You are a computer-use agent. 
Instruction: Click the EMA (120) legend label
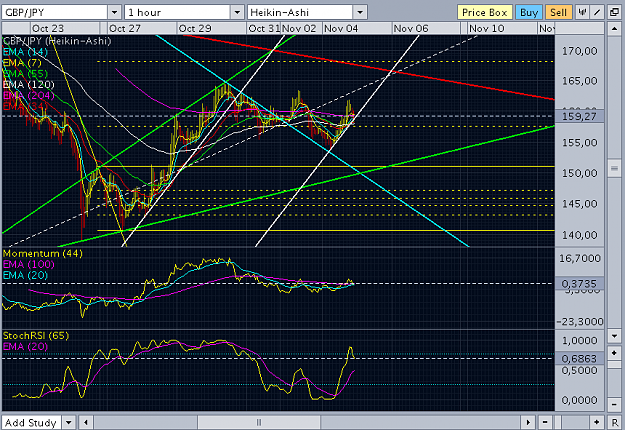[29, 84]
